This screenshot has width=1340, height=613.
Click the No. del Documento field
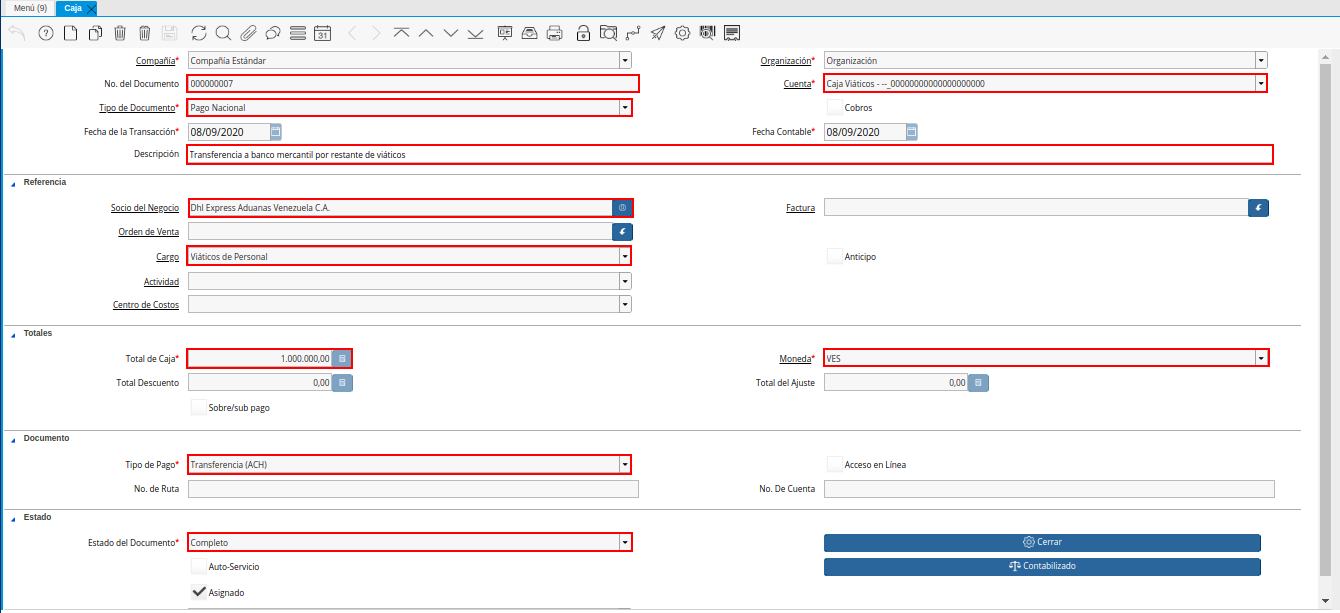pos(413,83)
